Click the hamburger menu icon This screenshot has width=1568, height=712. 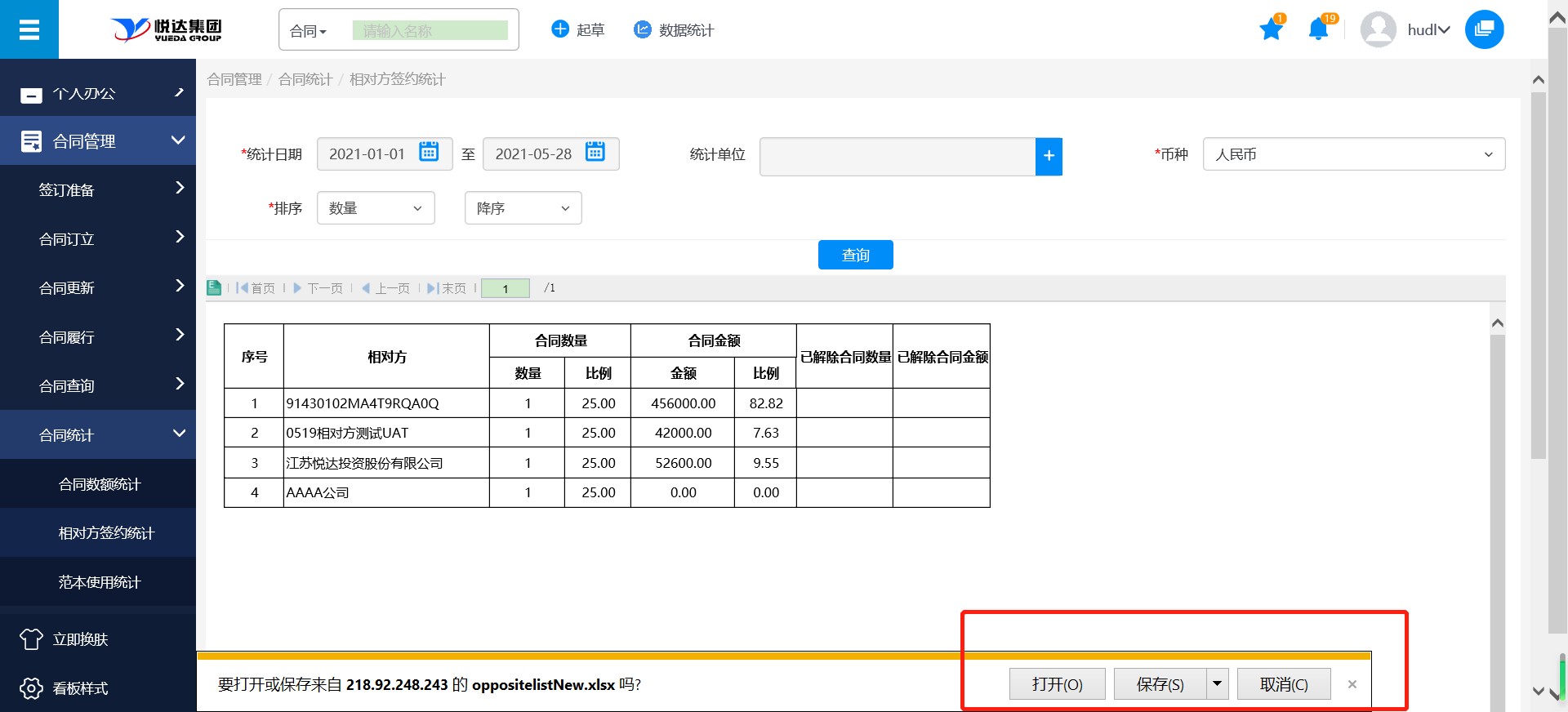point(29,30)
